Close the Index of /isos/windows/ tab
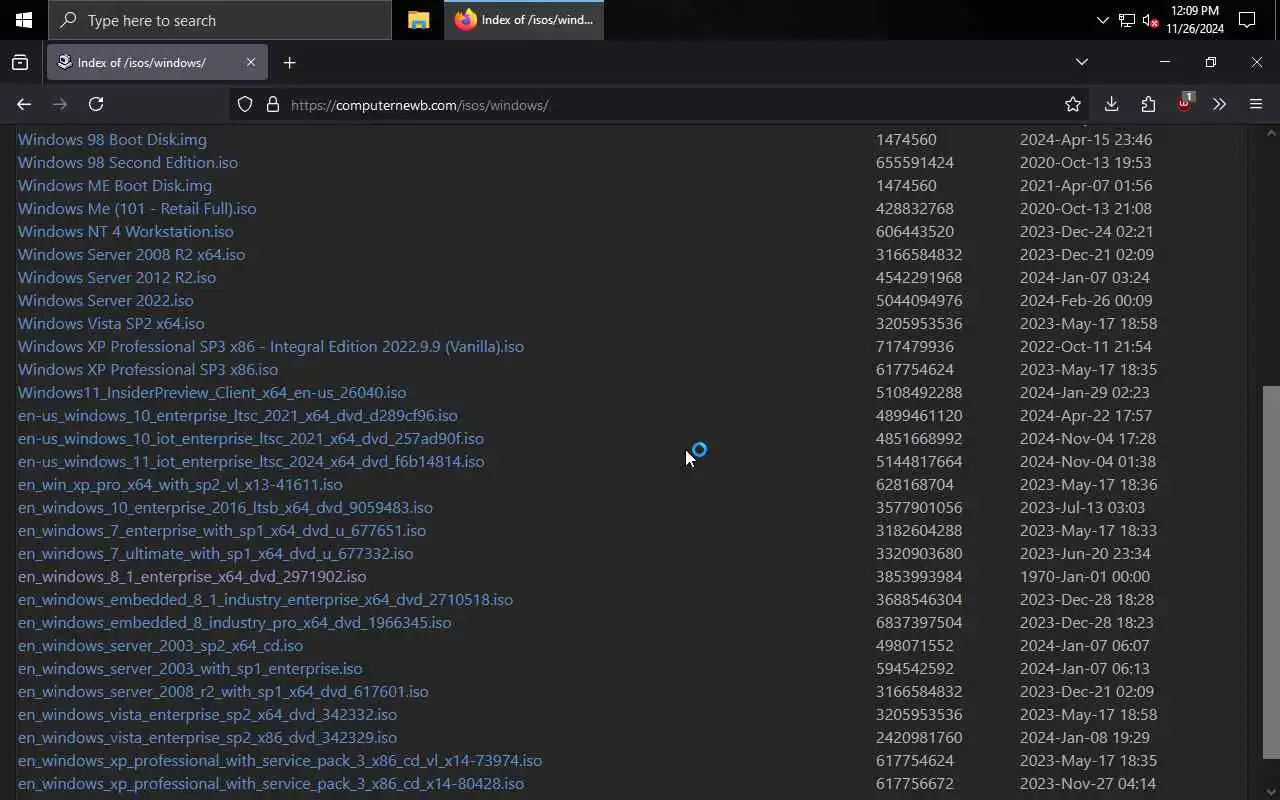This screenshot has width=1280, height=800. (x=251, y=62)
